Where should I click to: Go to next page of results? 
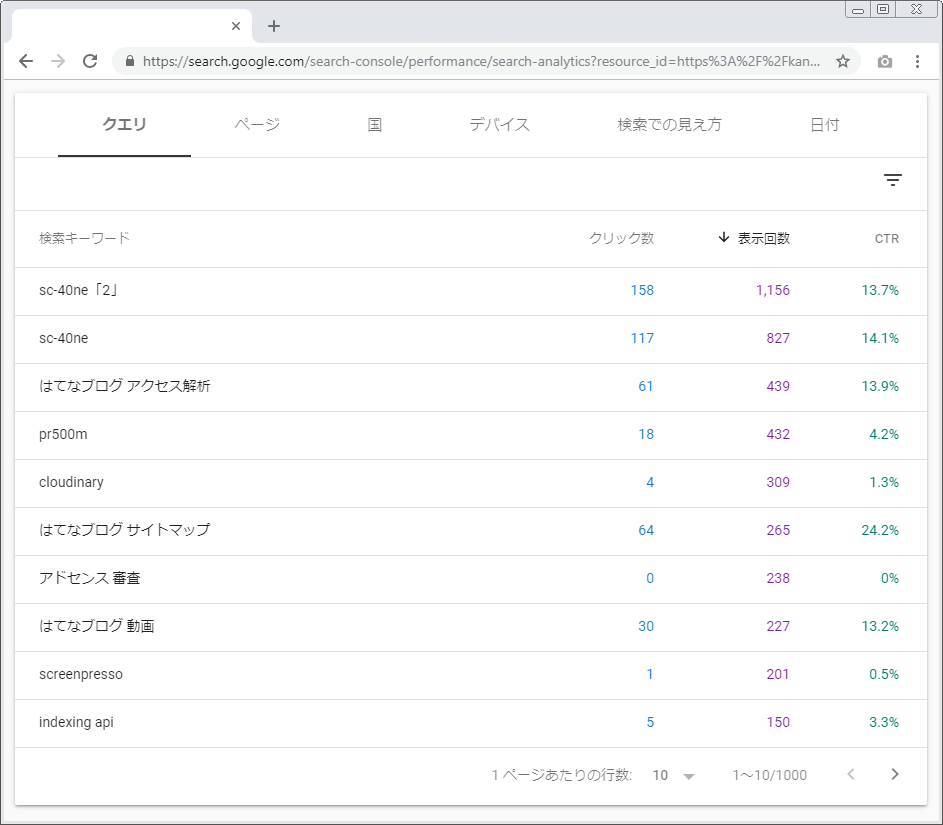(895, 774)
